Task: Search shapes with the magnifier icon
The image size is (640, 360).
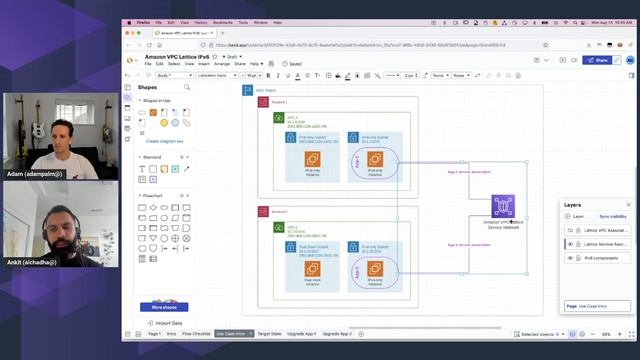Action: coord(187,87)
